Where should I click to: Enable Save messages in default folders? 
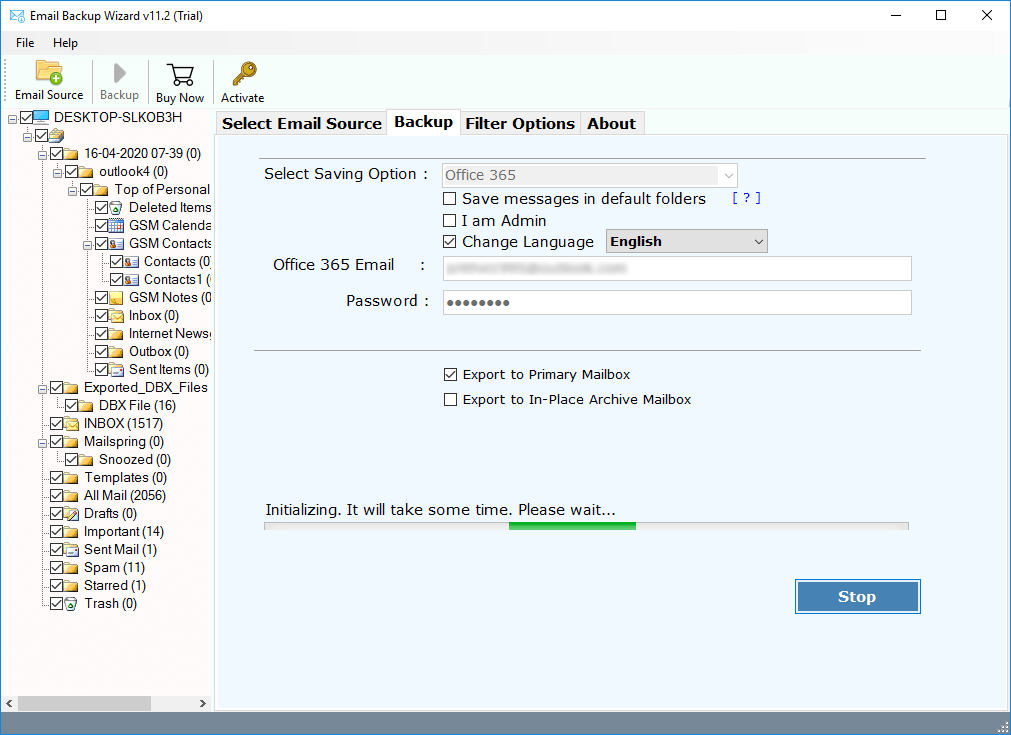coord(450,199)
